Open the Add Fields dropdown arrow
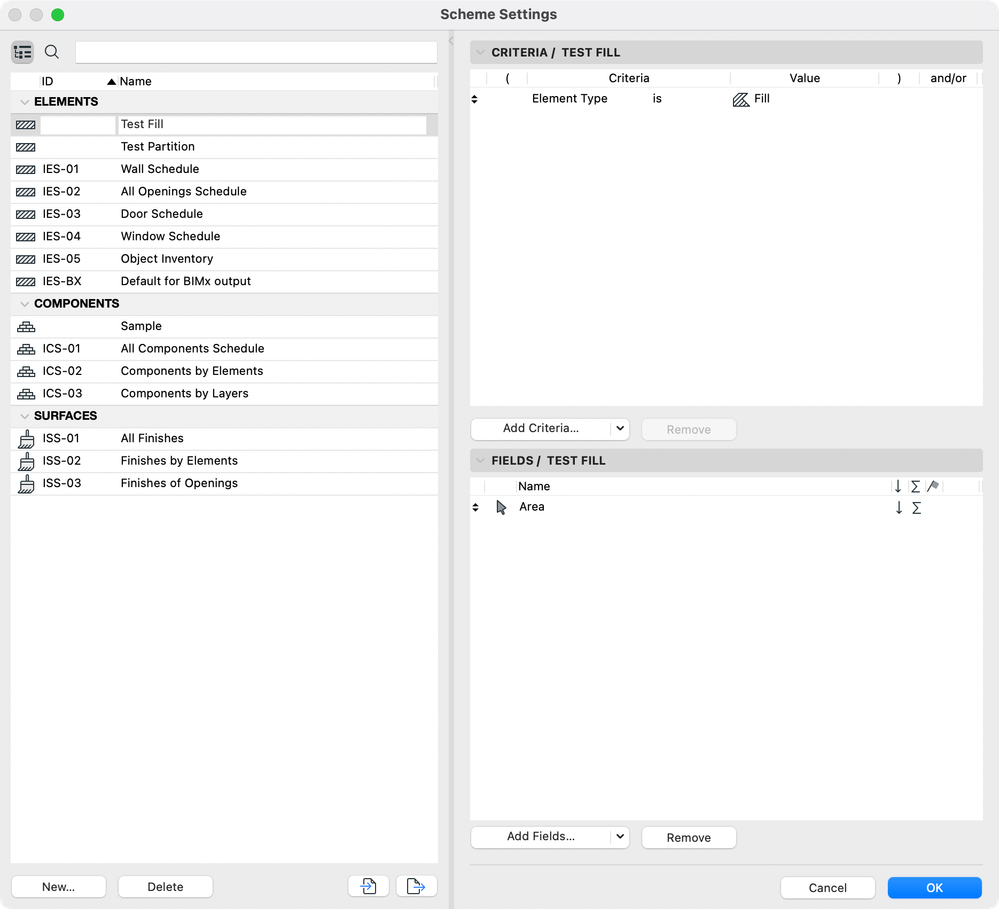This screenshot has width=999, height=909. pos(620,836)
